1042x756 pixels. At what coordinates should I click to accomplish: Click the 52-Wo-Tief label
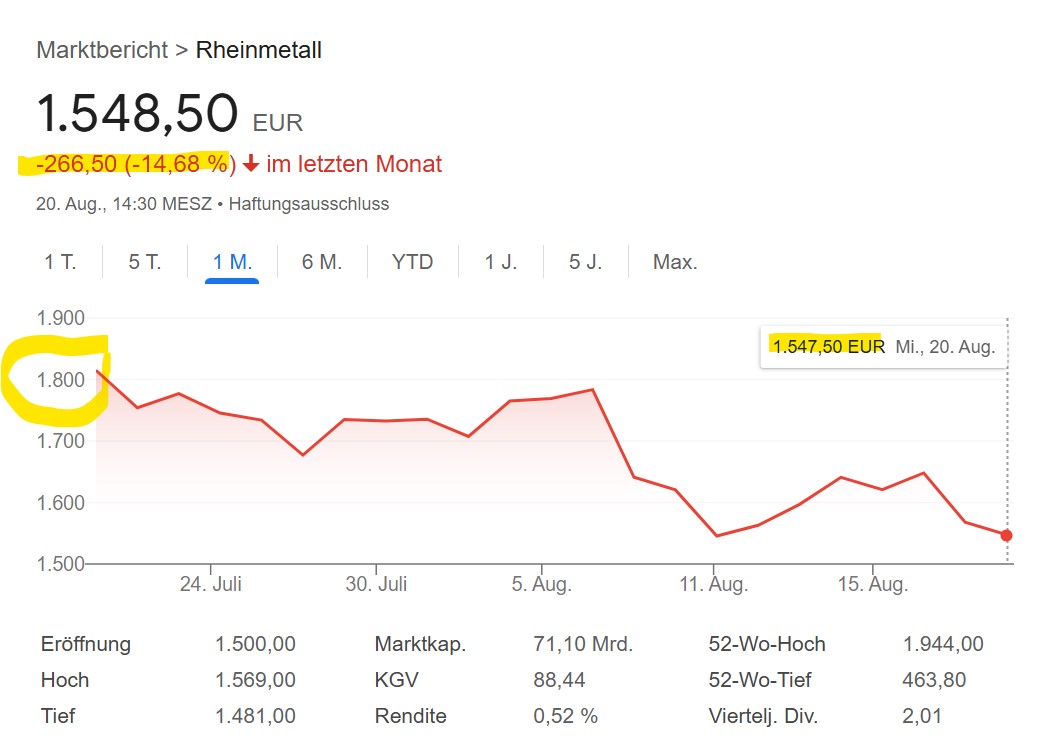coord(760,680)
